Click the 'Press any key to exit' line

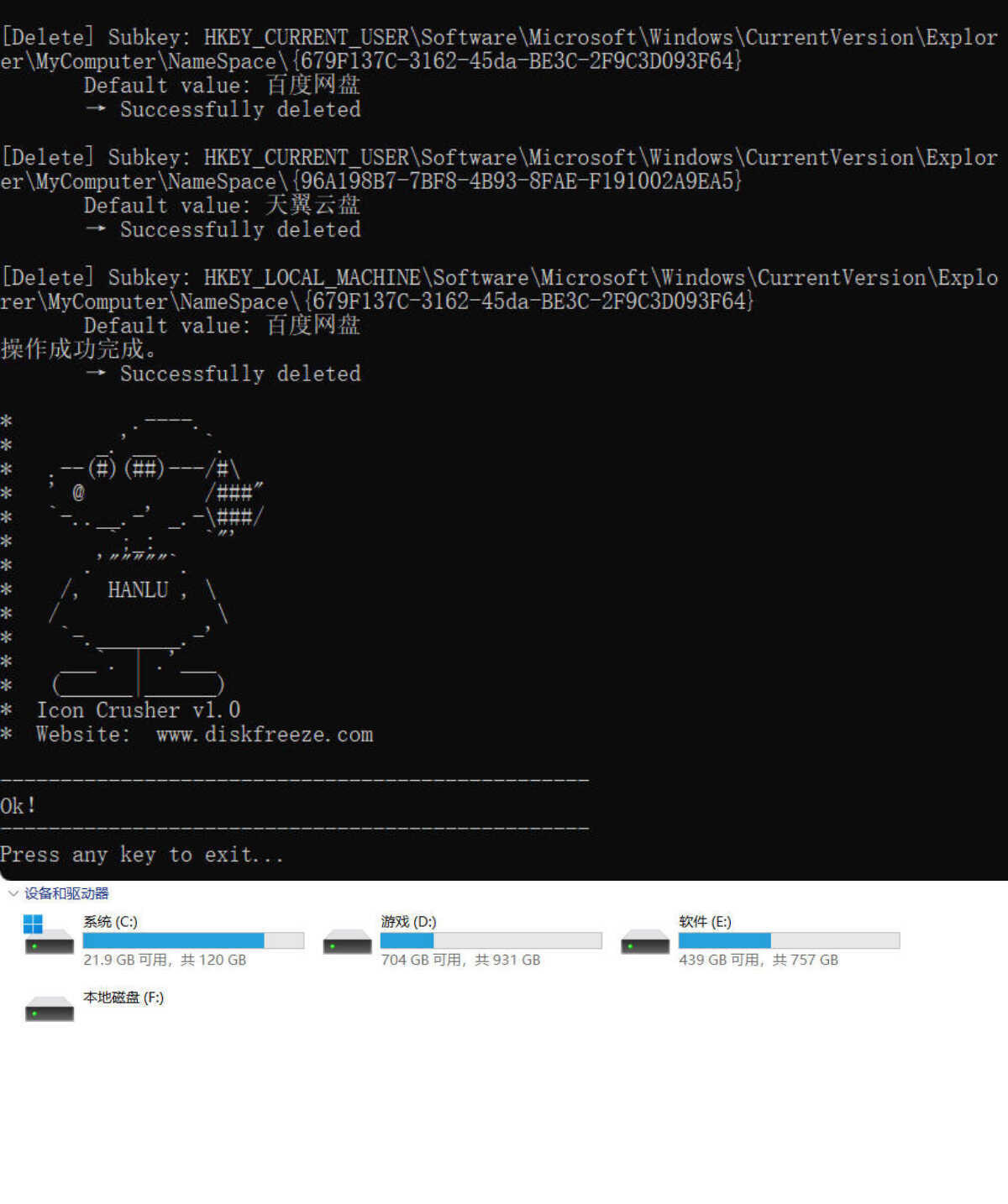[x=141, y=855]
